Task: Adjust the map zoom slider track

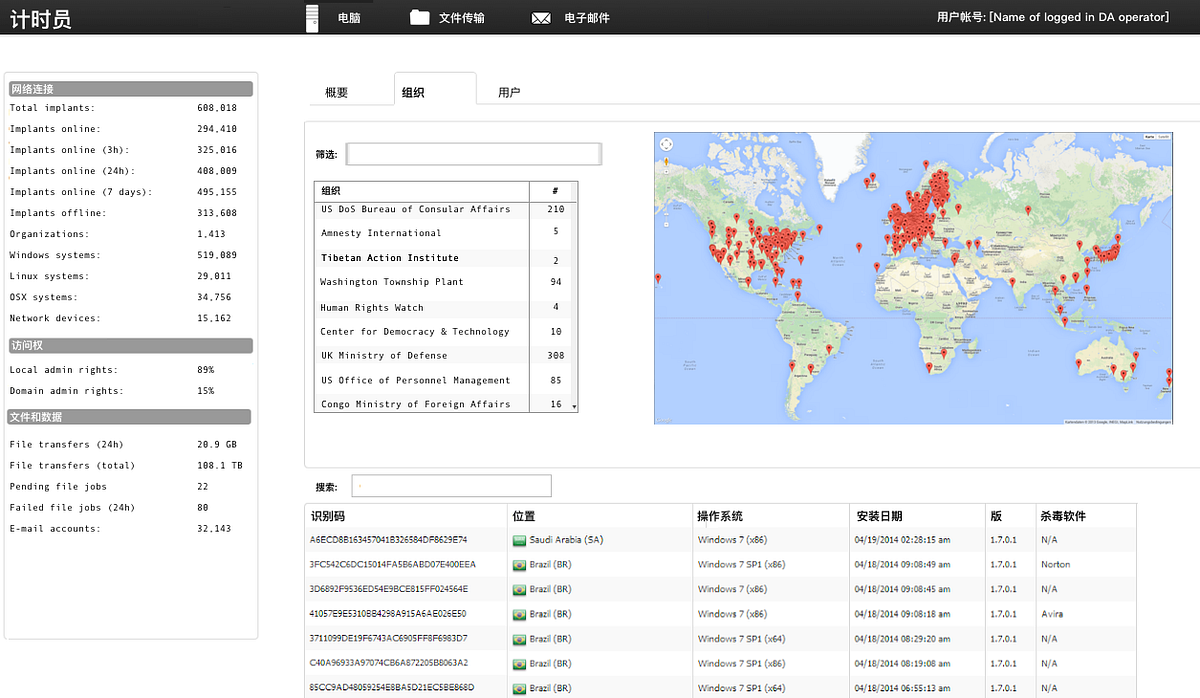Action: 666,198
